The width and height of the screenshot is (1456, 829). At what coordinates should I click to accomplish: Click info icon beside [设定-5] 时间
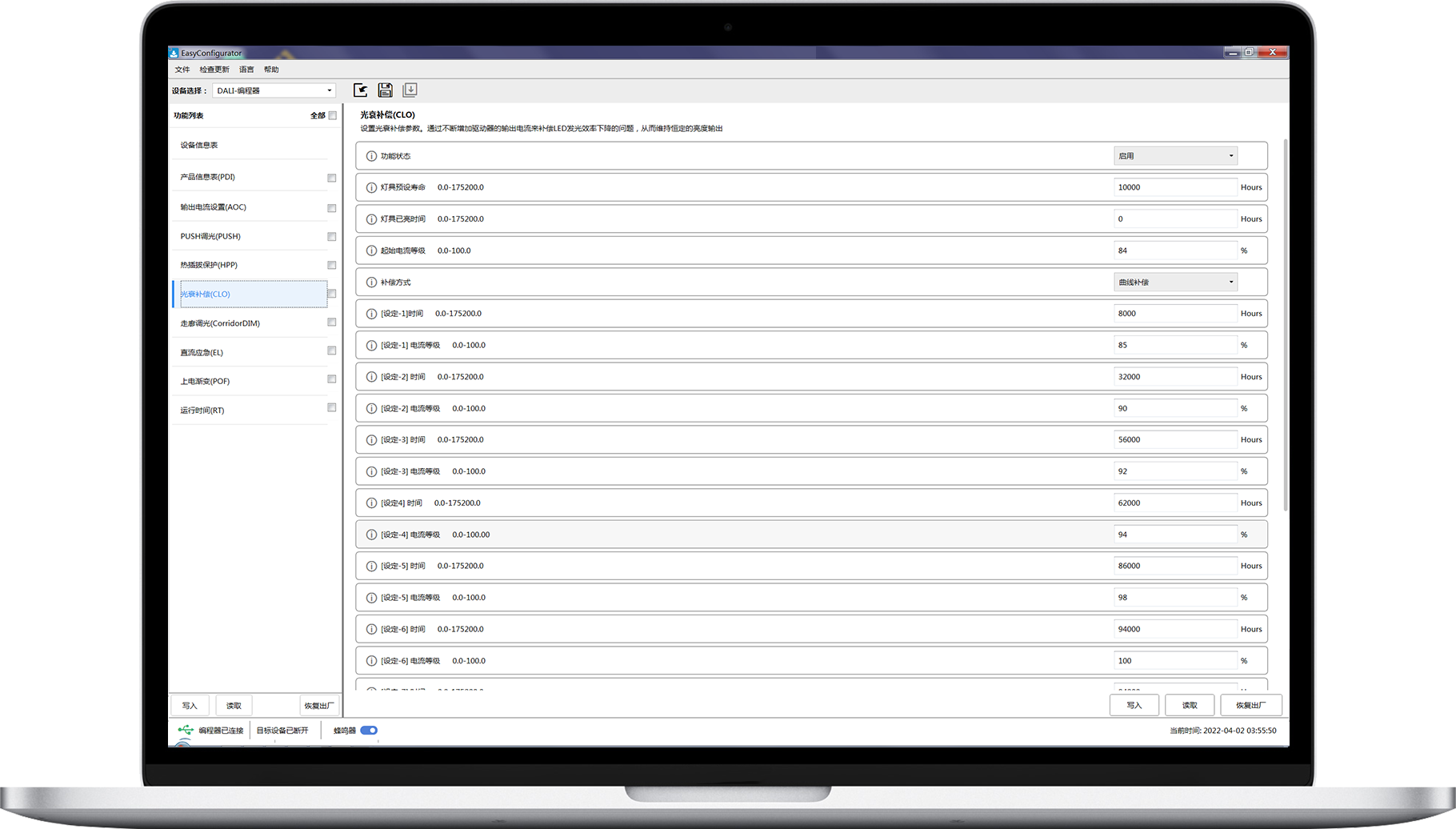point(371,567)
